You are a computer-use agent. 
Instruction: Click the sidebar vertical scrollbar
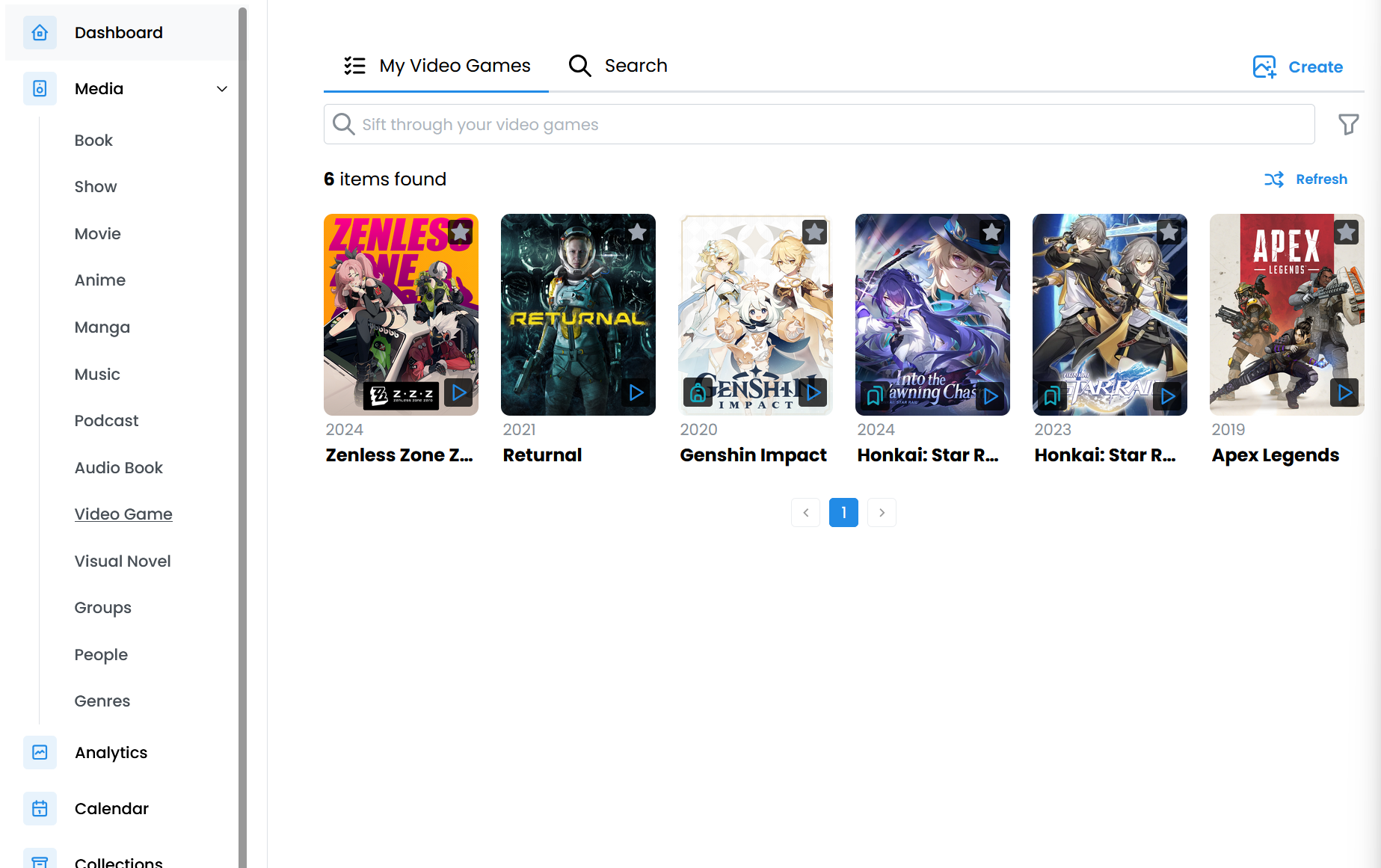[242, 437]
